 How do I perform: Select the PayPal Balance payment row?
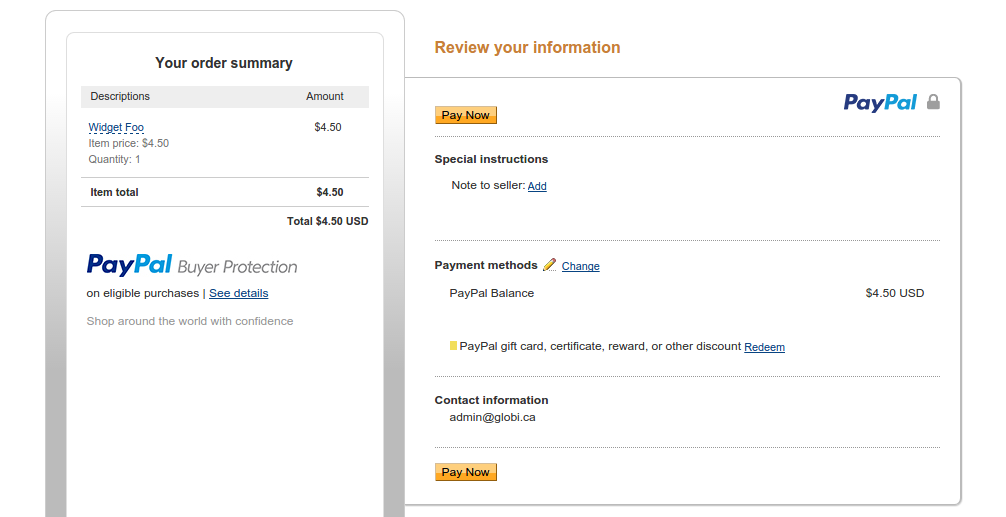686,293
